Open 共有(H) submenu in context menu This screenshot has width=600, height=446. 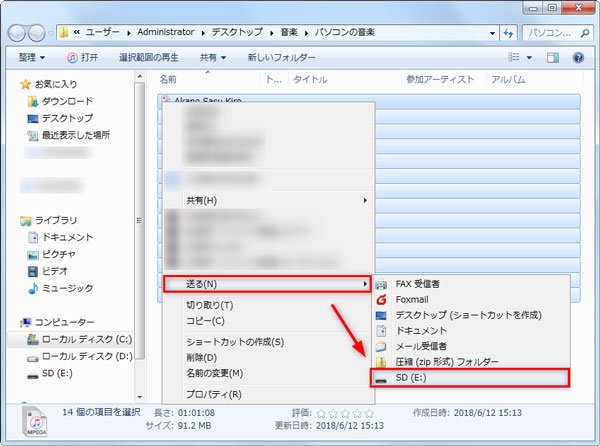point(268,200)
